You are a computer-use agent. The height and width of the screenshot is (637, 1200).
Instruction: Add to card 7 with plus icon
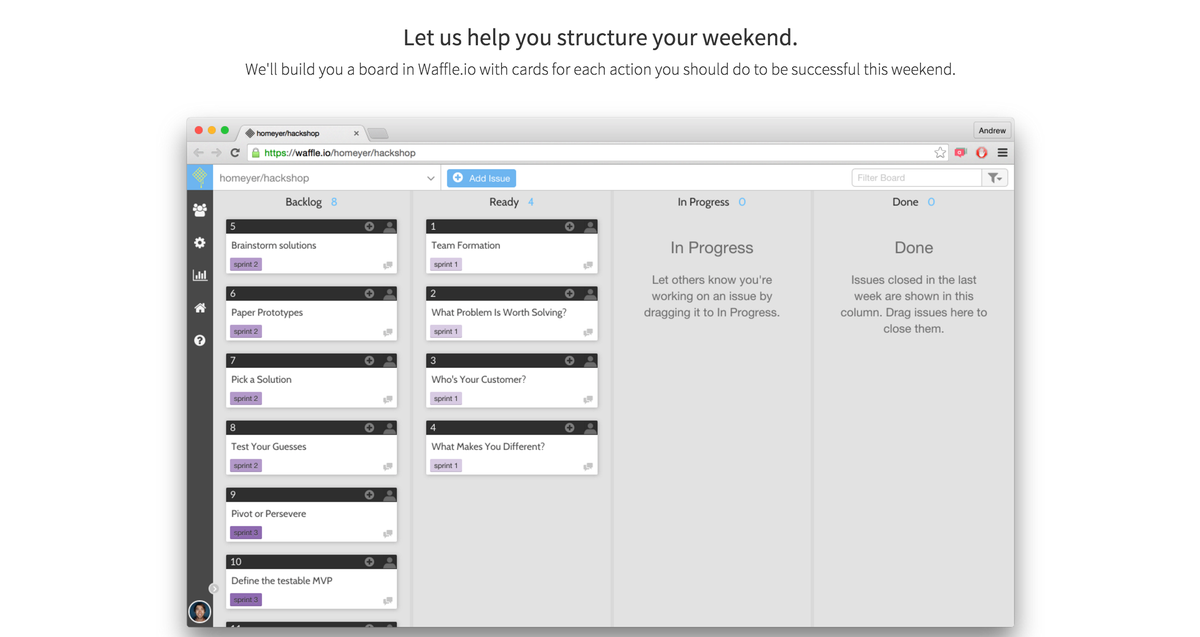[x=369, y=361]
